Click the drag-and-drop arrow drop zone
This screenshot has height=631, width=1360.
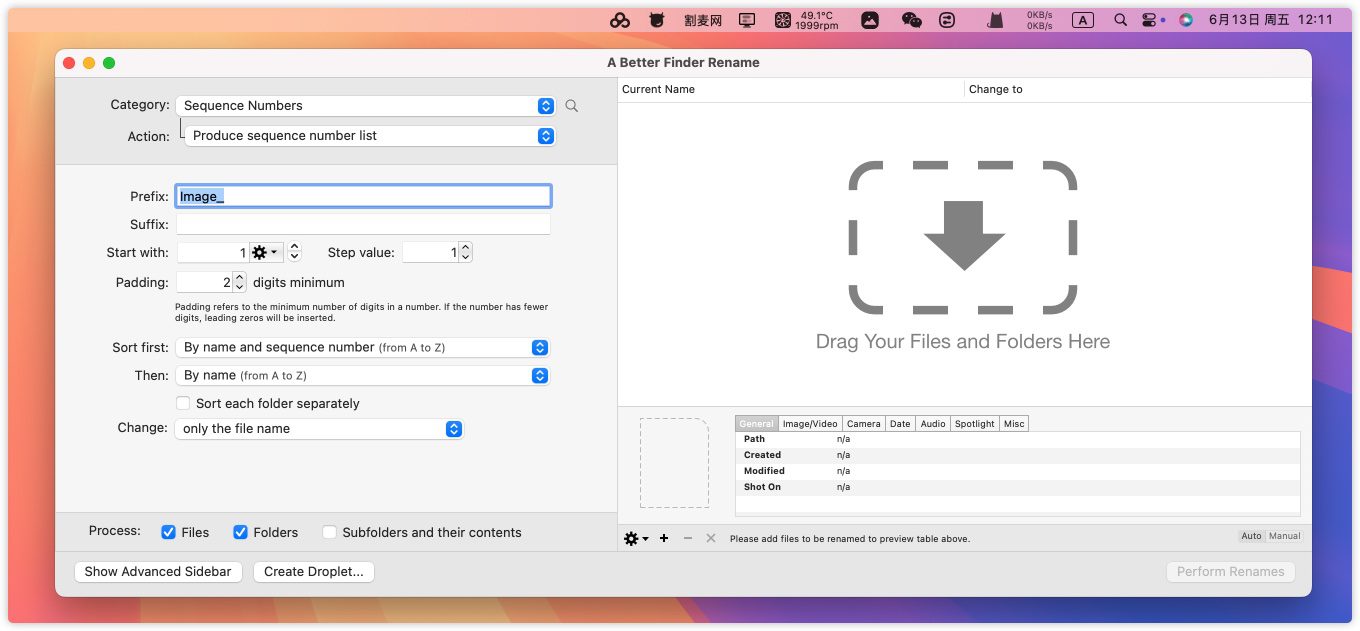(x=963, y=237)
